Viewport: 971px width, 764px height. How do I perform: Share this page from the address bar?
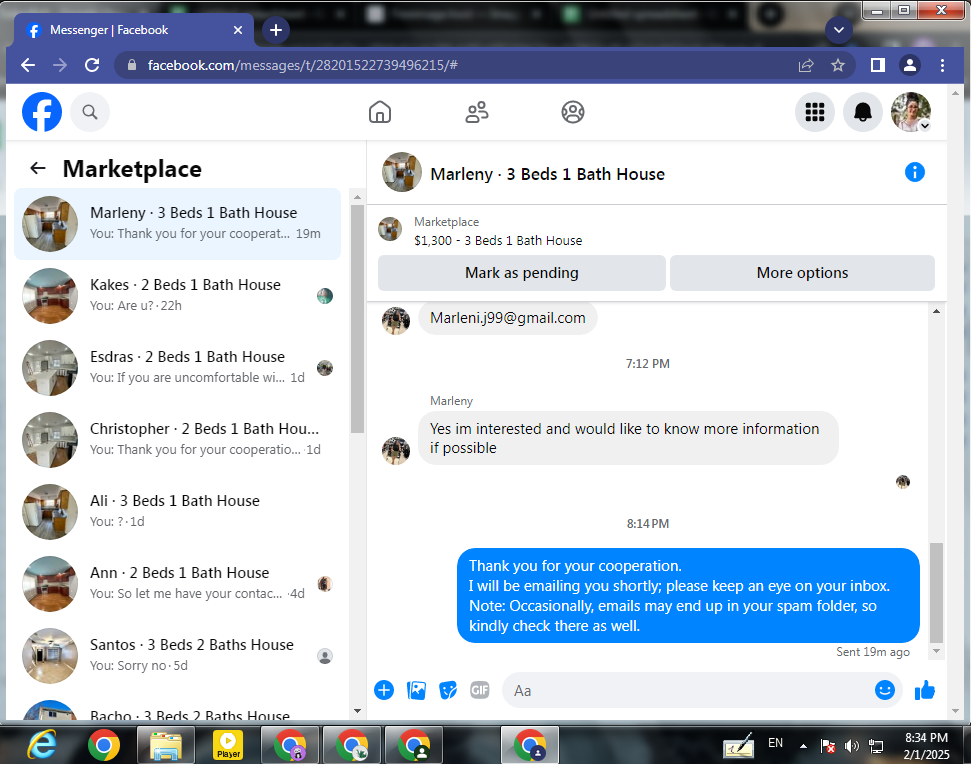(x=806, y=65)
